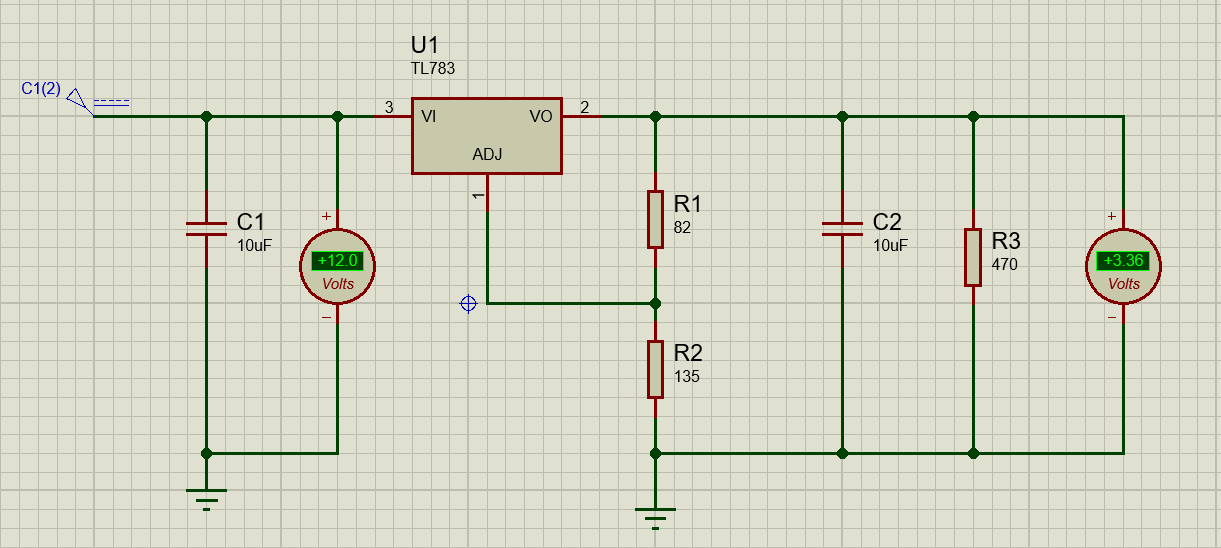
Task: Select resistor R2 symbol
Action: pos(655,369)
